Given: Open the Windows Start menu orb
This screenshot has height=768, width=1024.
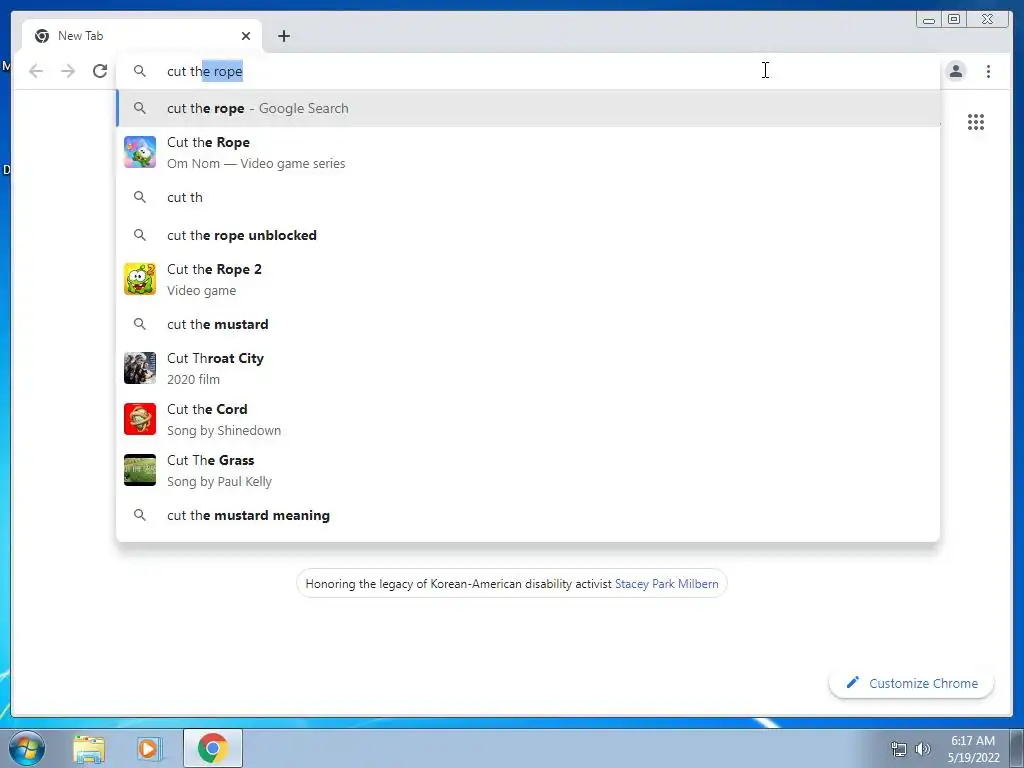Looking at the screenshot, I should [26, 748].
